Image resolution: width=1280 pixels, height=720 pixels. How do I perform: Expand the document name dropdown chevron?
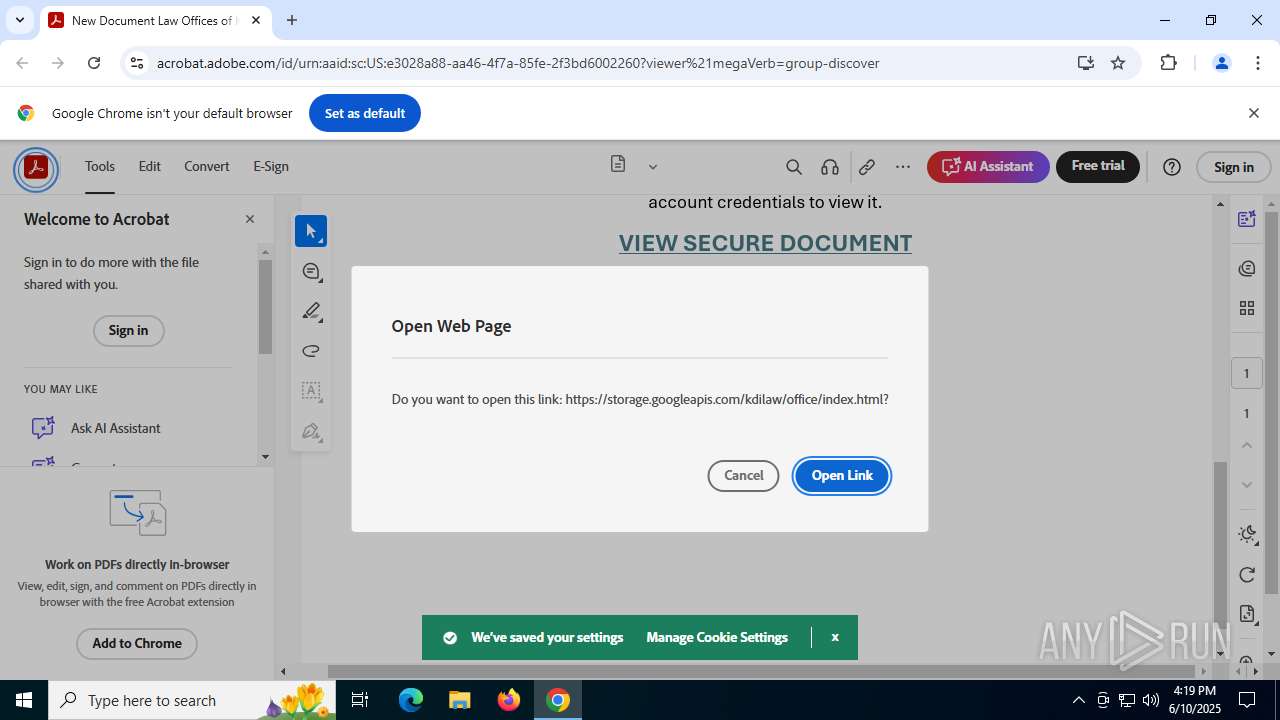coord(653,167)
